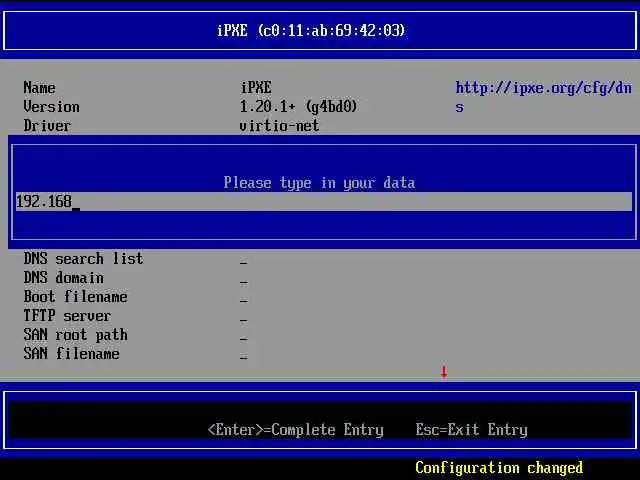
Task: Click the iPXE name value
Action: [256, 88]
